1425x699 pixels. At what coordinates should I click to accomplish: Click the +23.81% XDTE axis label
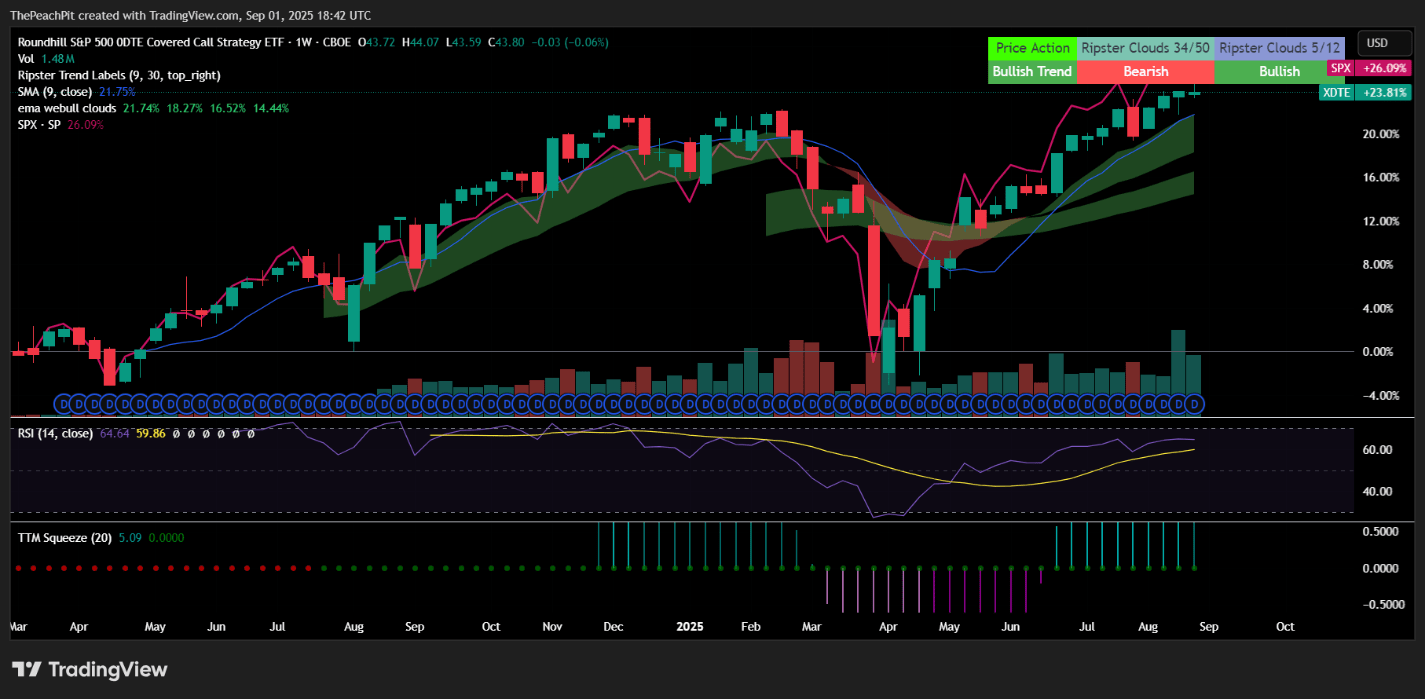point(1384,92)
